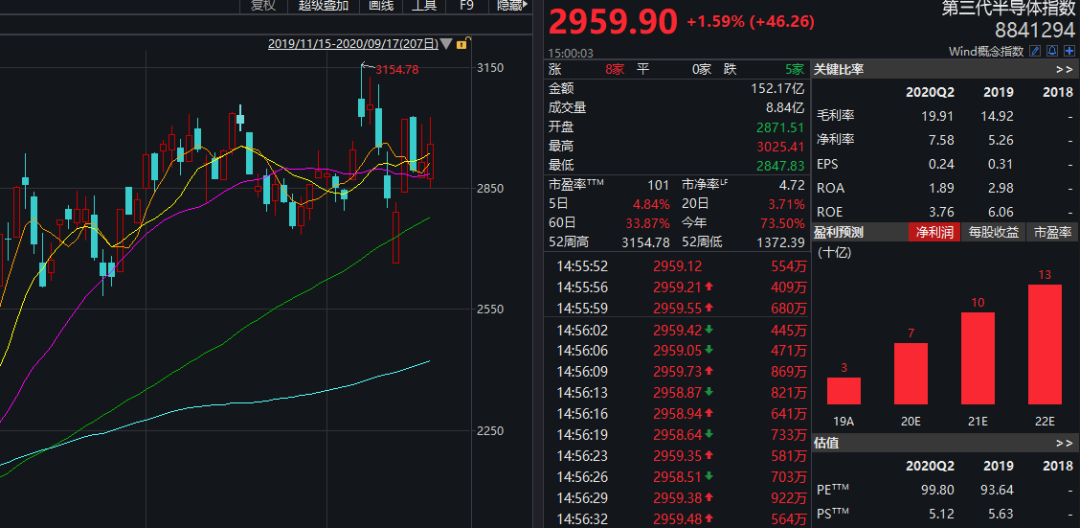The height and width of the screenshot is (528, 1080).
Task: Click the blue plus add icon
Action: (1069, 51)
